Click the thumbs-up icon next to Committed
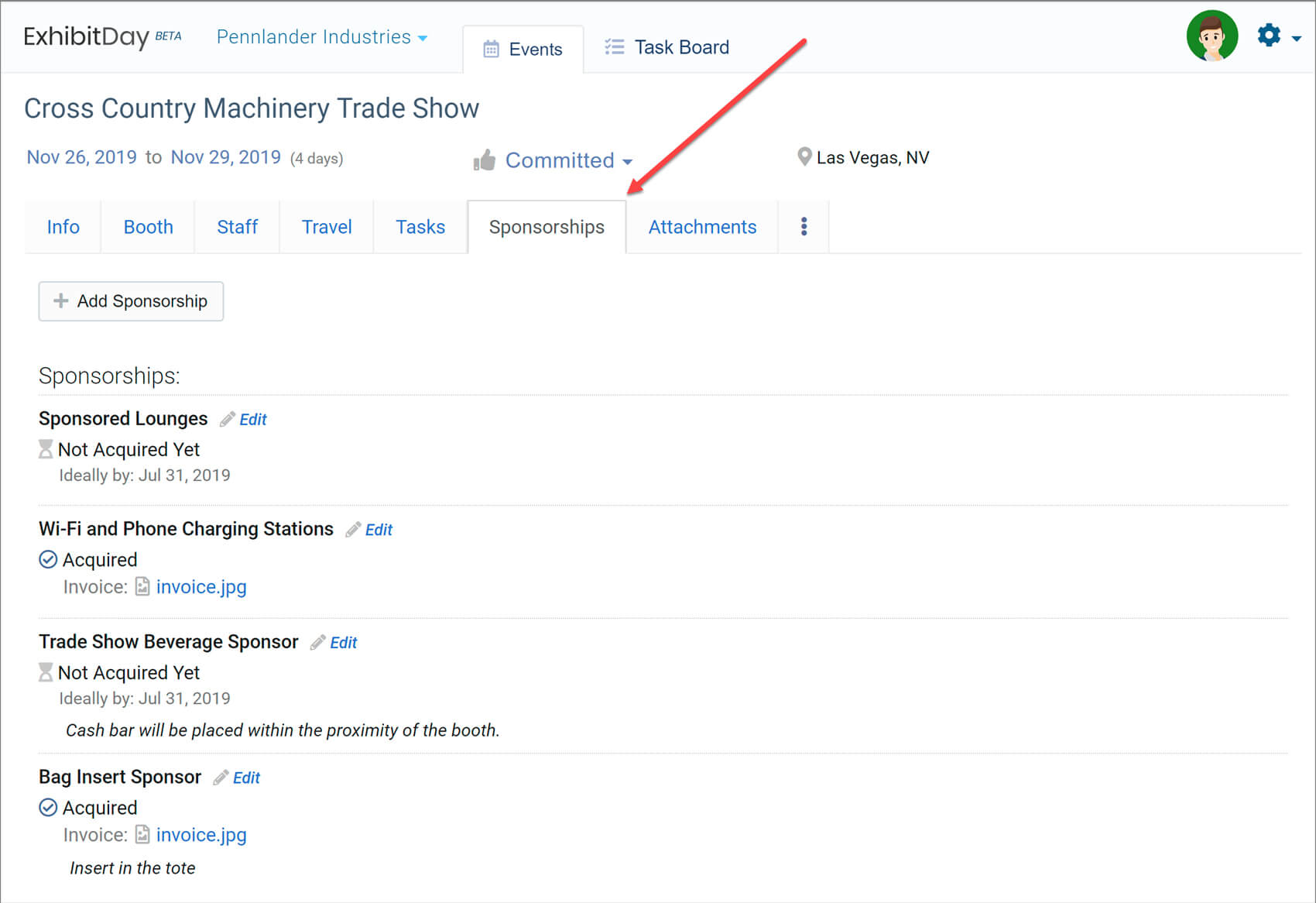The image size is (1316, 903). tap(484, 160)
